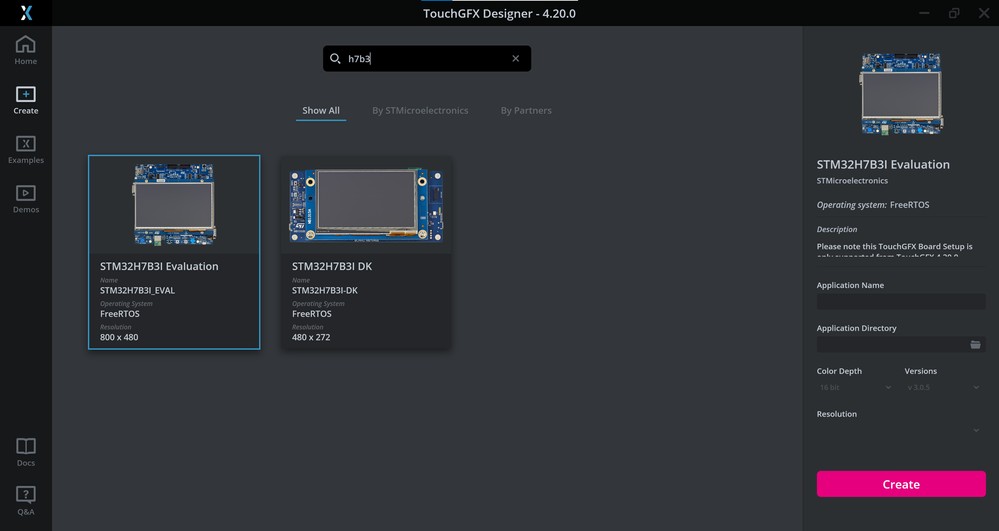Open the Examples sidebar section
This screenshot has height=531, width=999.
pos(25,150)
